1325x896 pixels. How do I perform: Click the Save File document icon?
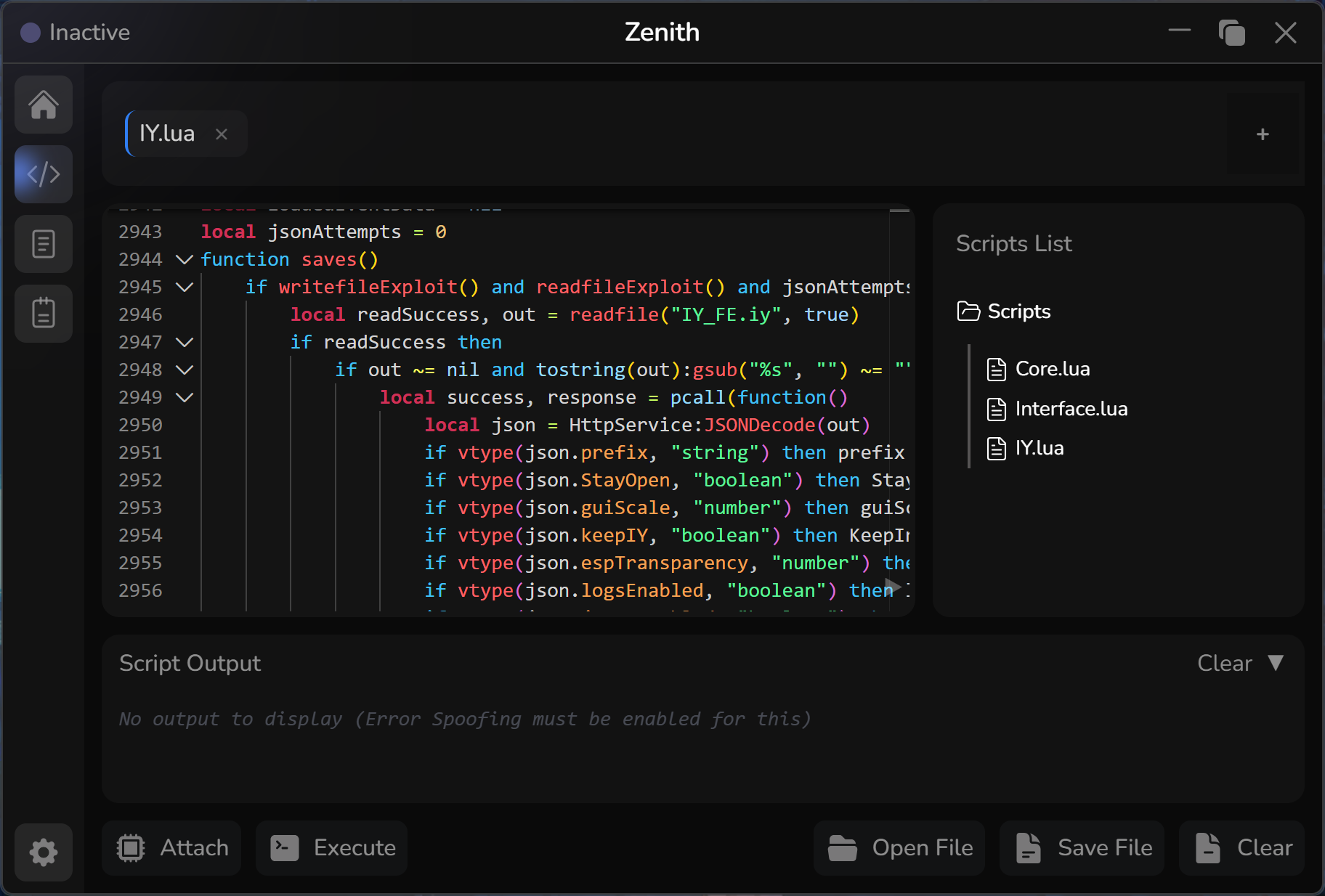1028,847
